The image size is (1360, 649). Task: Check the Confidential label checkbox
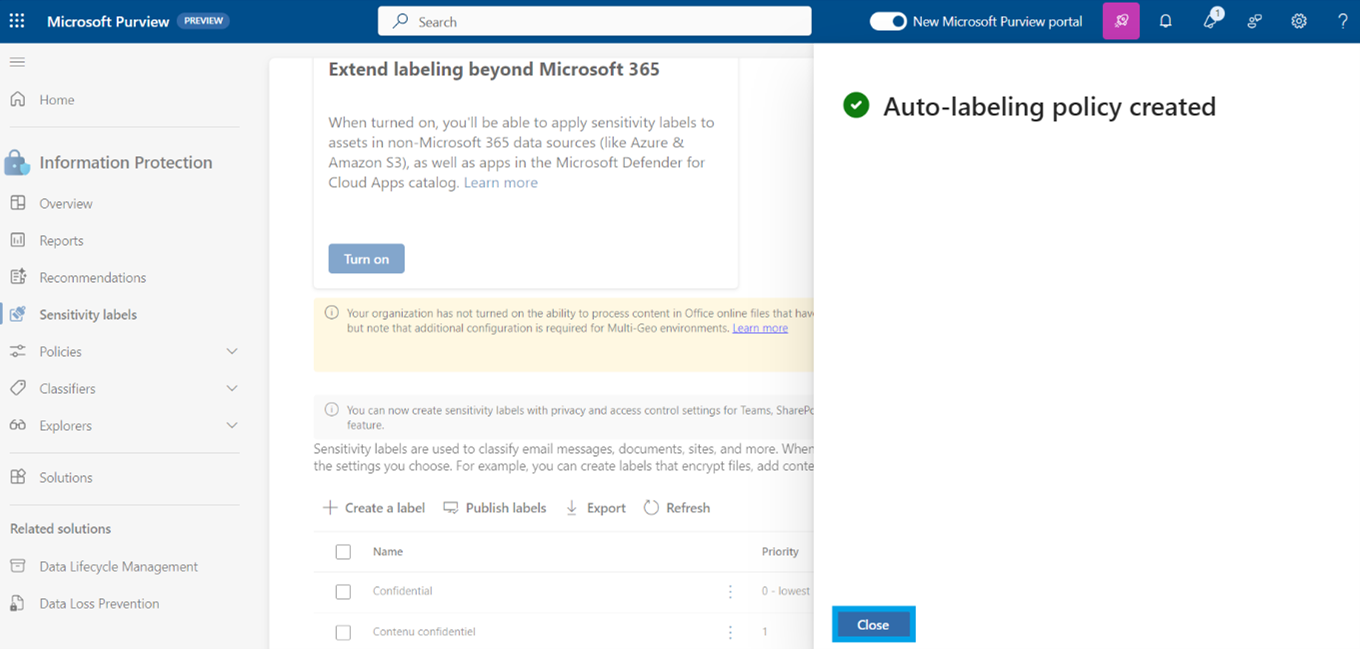pyautogui.click(x=343, y=592)
